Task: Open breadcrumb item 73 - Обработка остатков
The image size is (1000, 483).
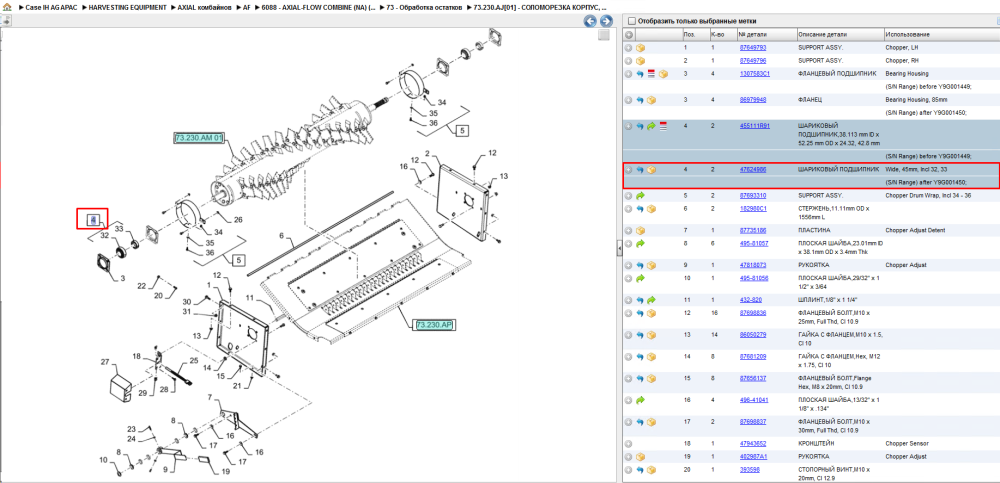Action: pyautogui.click(x=422, y=6)
